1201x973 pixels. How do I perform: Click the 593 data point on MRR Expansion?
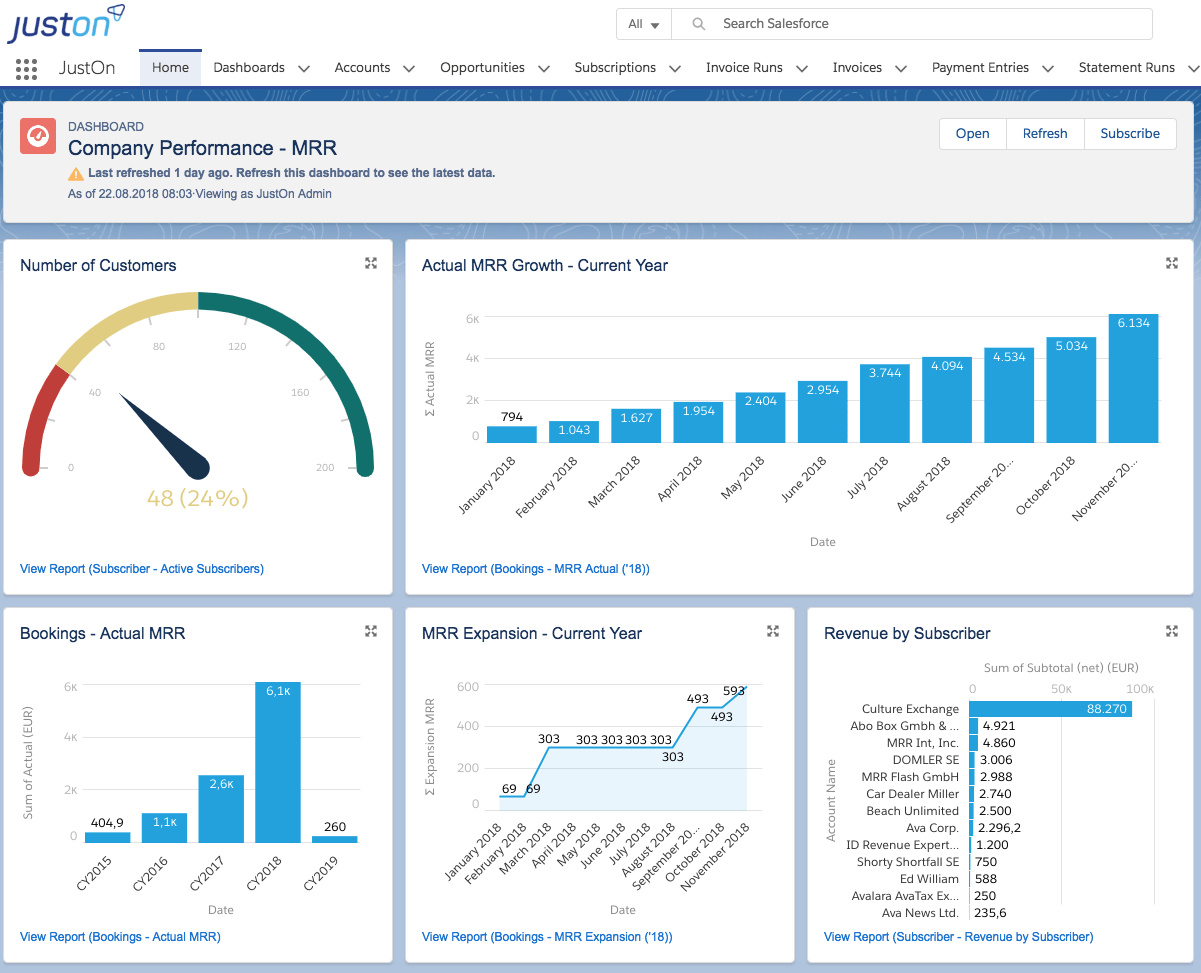point(744,688)
